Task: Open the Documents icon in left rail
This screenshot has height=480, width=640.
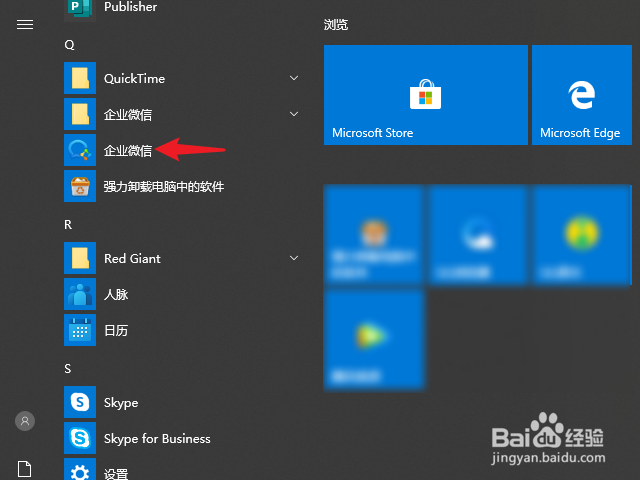Action: [x=24, y=469]
